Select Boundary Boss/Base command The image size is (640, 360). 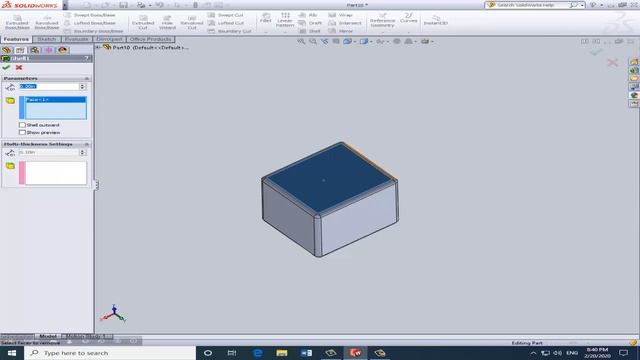point(93,31)
